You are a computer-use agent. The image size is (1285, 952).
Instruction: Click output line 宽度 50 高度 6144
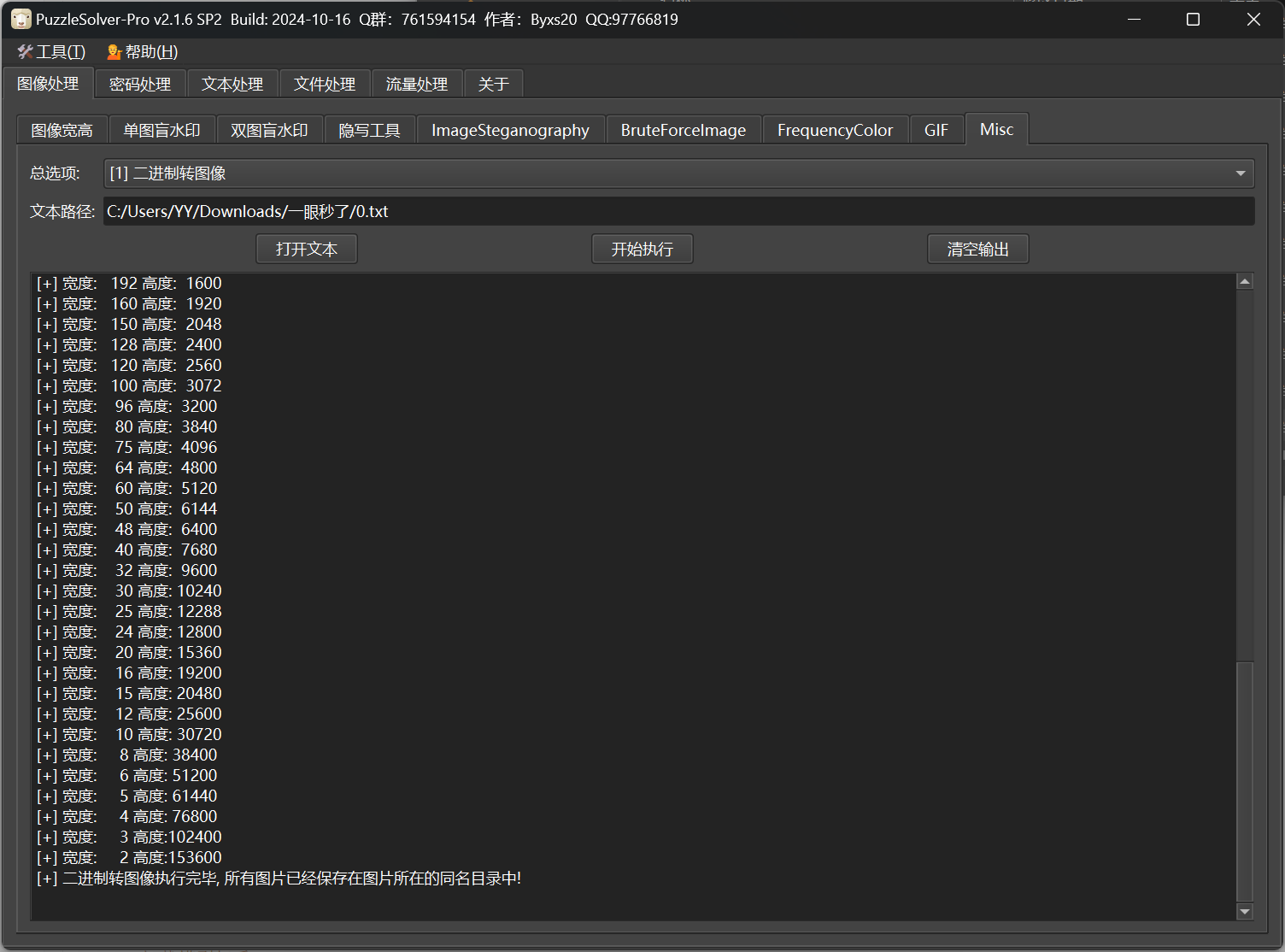click(126, 508)
